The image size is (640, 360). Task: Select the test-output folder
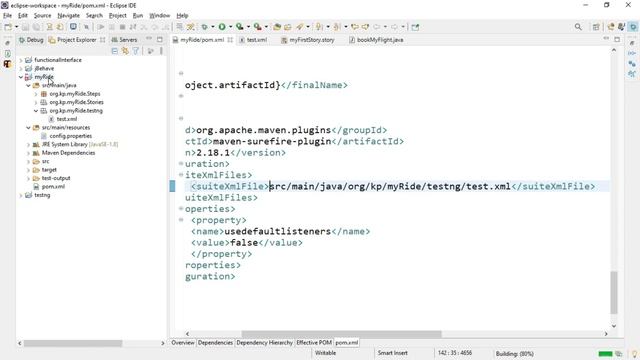point(56,178)
